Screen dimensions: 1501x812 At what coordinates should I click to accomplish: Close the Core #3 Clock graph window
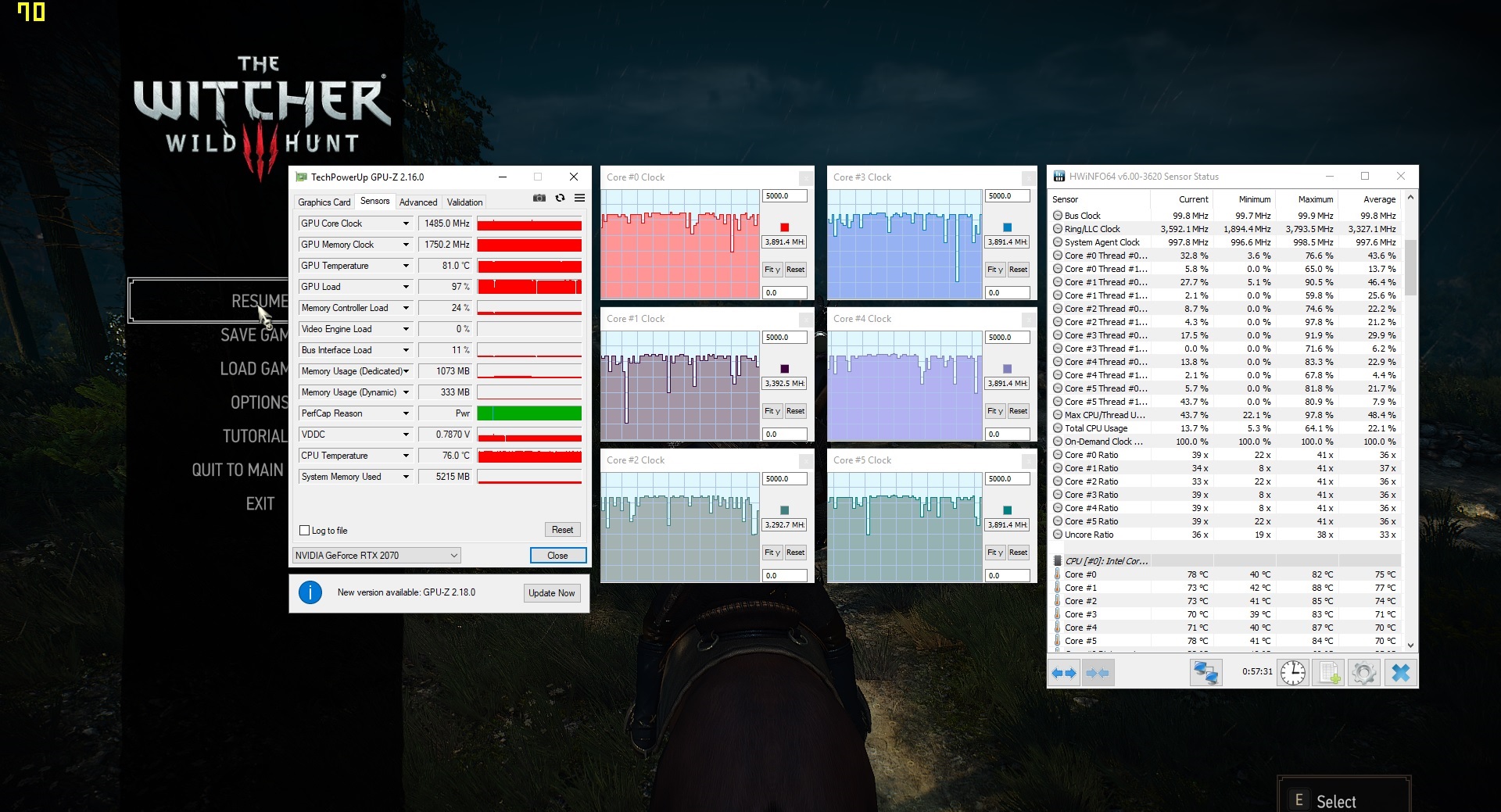[1027, 177]
